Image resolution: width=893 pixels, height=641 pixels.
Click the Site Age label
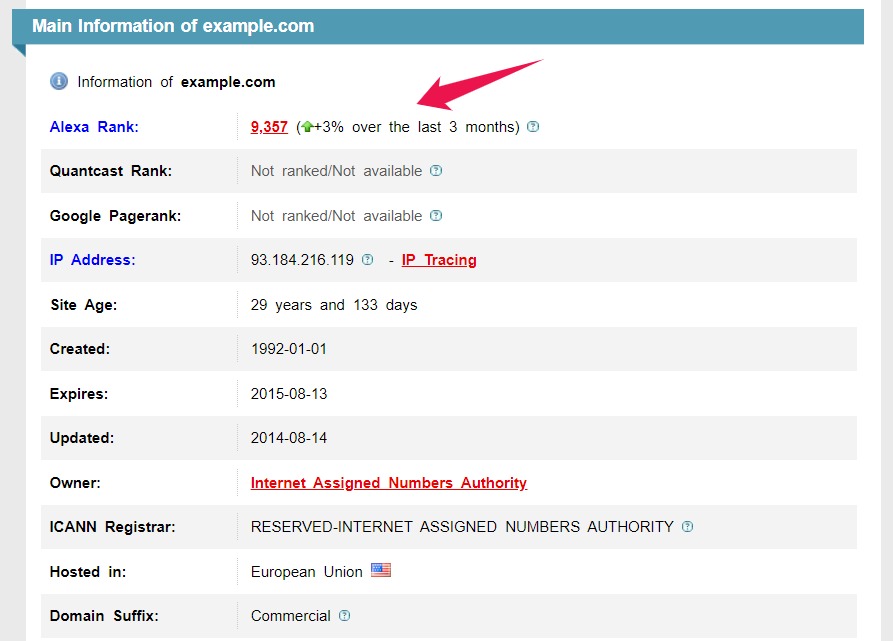(x=84, y=305)
